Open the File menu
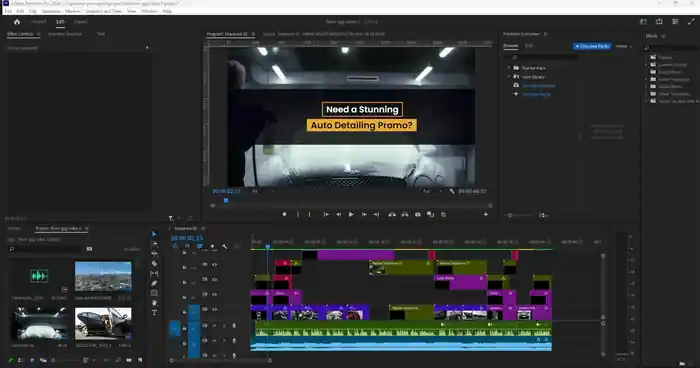700x368 pixels. (8, 11)
